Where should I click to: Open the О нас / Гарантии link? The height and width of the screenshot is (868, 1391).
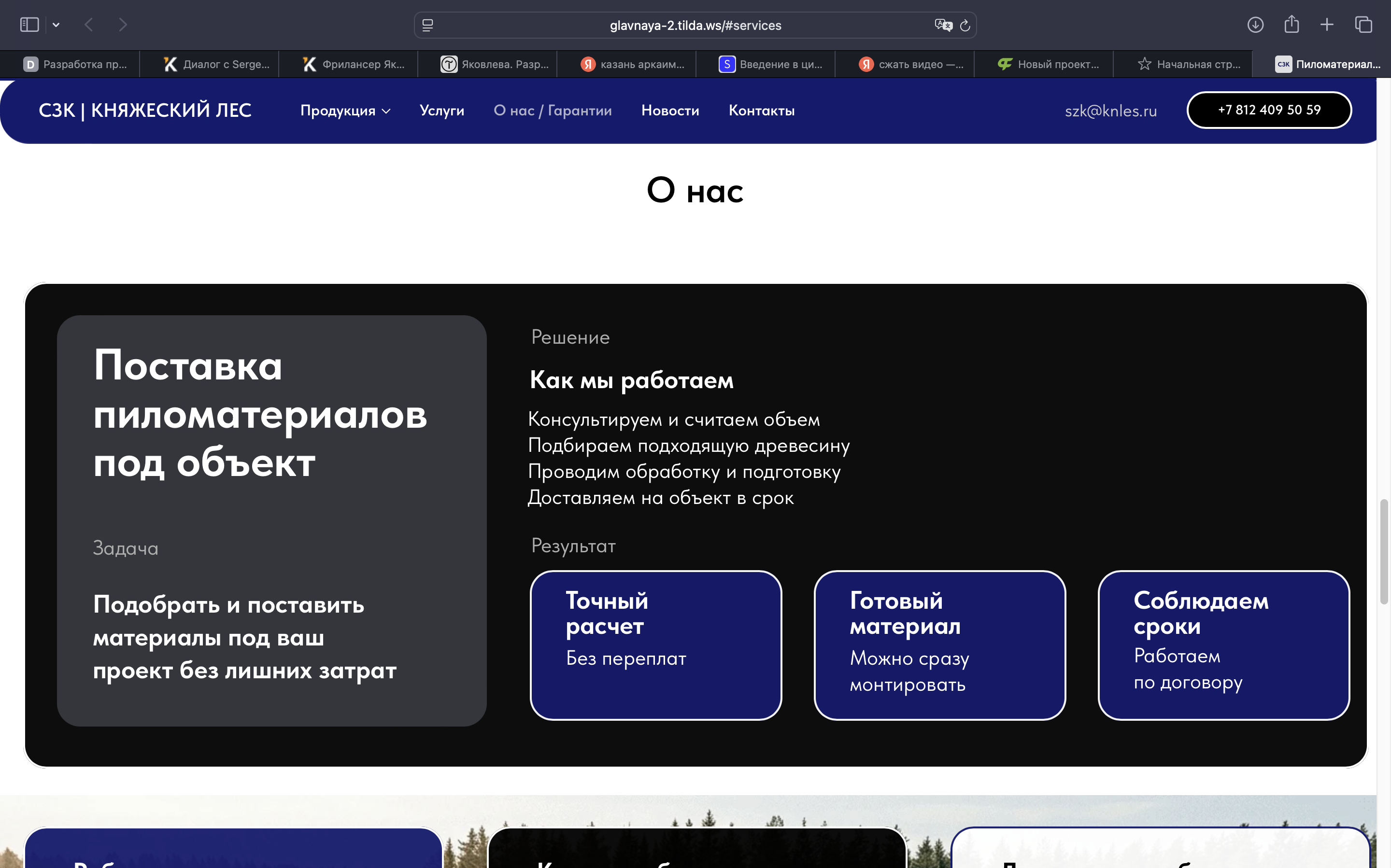553,111
